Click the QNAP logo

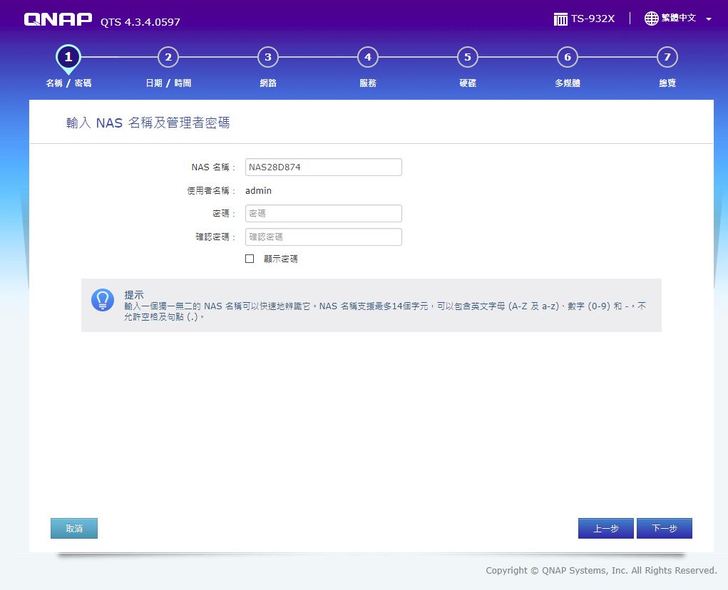pos(58,19)
